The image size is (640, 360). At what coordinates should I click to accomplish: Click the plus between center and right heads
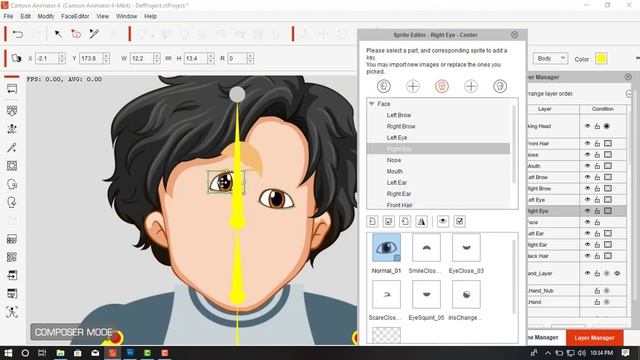coord(471,86)
